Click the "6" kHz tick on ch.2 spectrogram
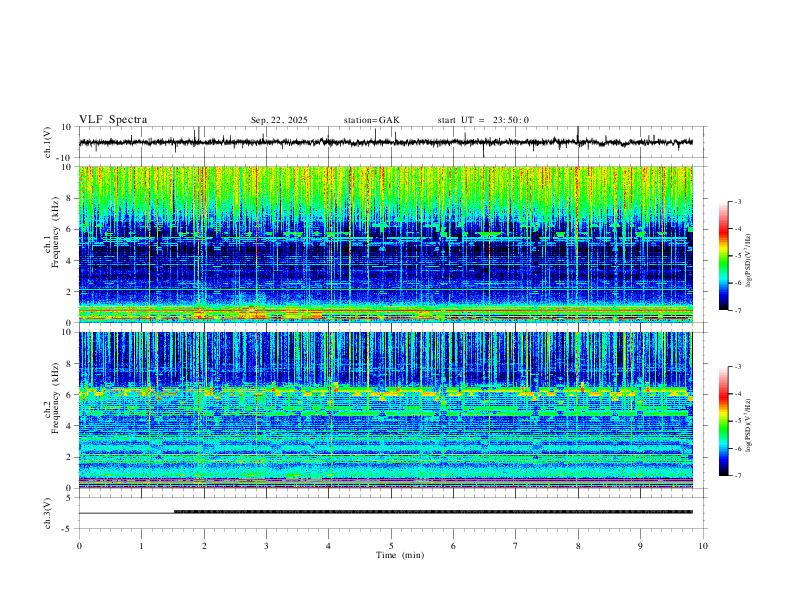Image resolution: width=792 pixels, height=612 pixels. tap(69, 395)
